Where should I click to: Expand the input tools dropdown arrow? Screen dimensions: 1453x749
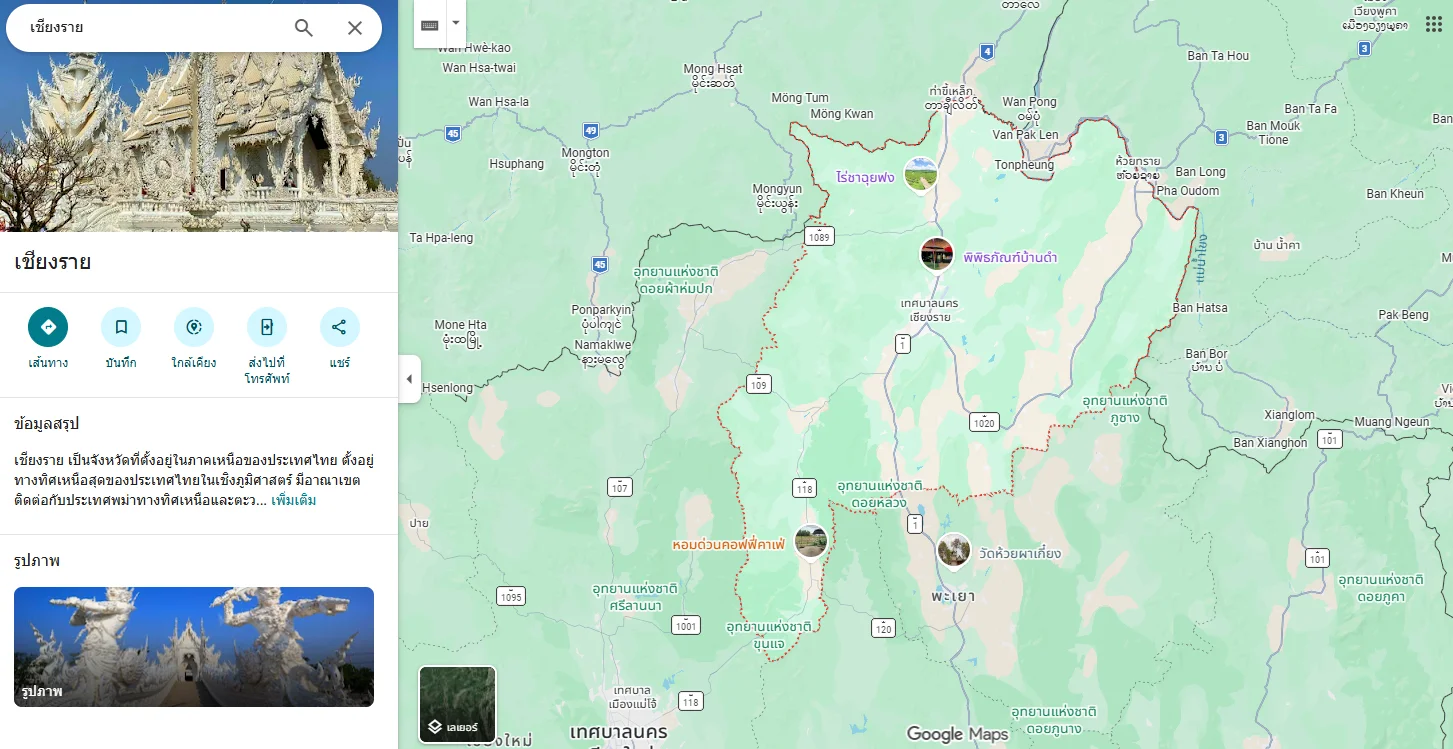pos(456,24)
